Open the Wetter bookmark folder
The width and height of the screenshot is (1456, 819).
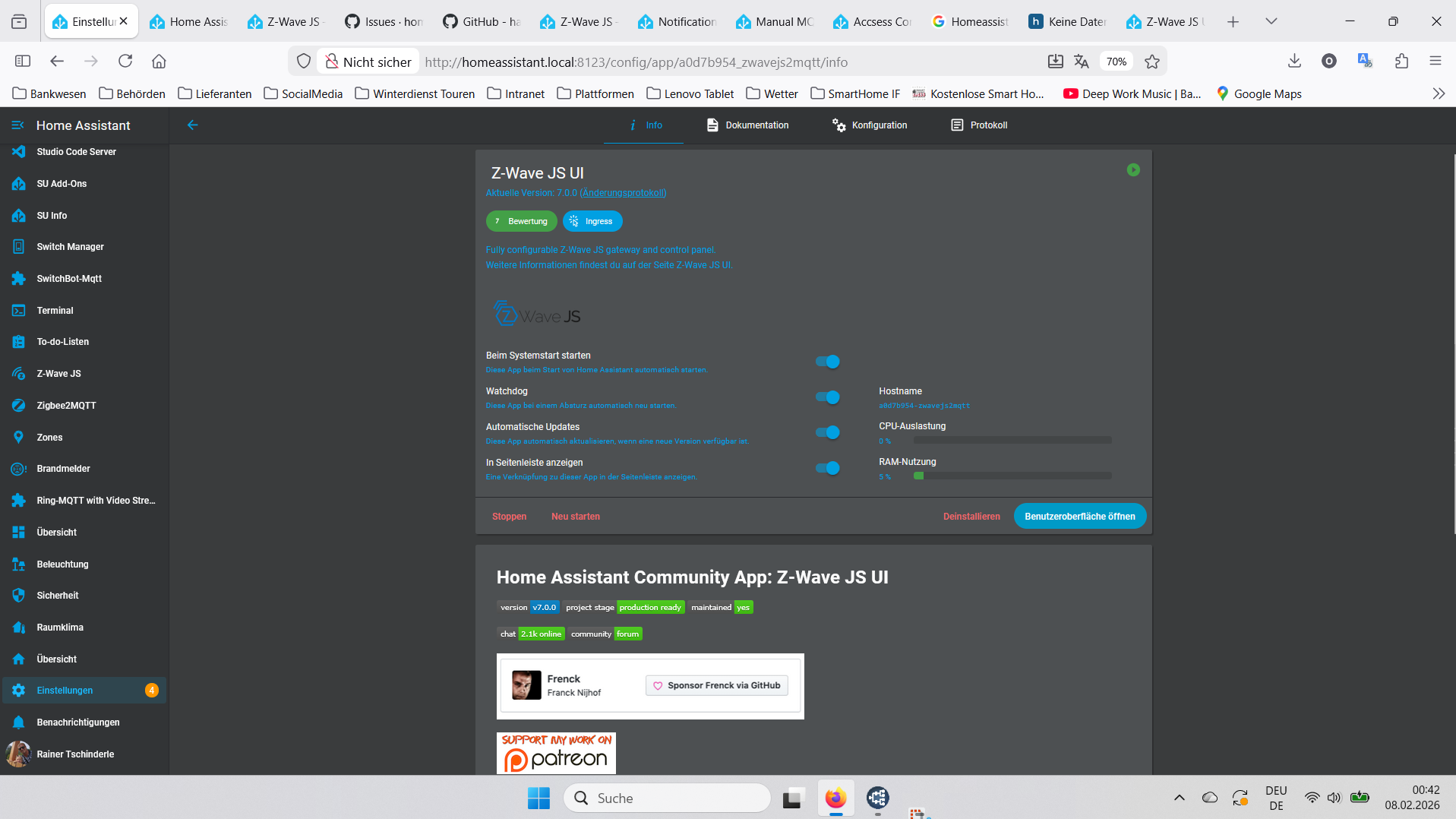772,93
